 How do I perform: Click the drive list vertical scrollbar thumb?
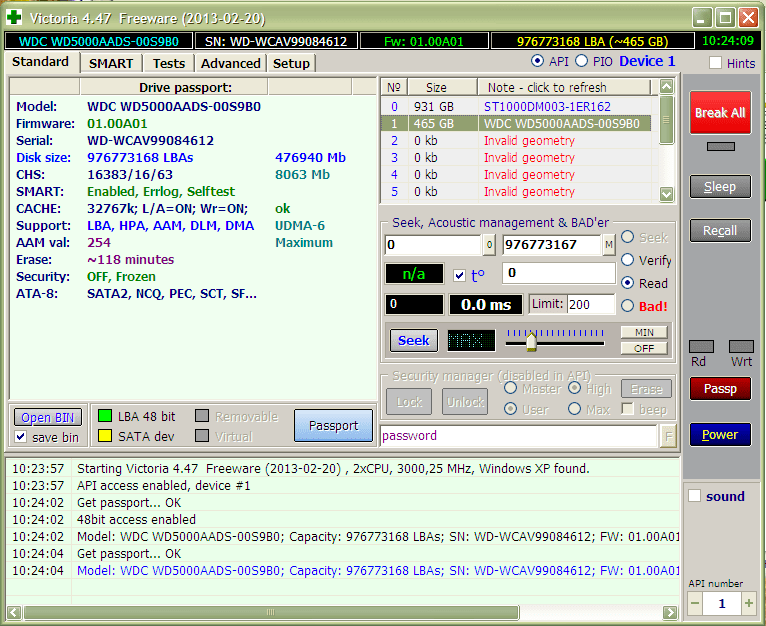(666, 120)
